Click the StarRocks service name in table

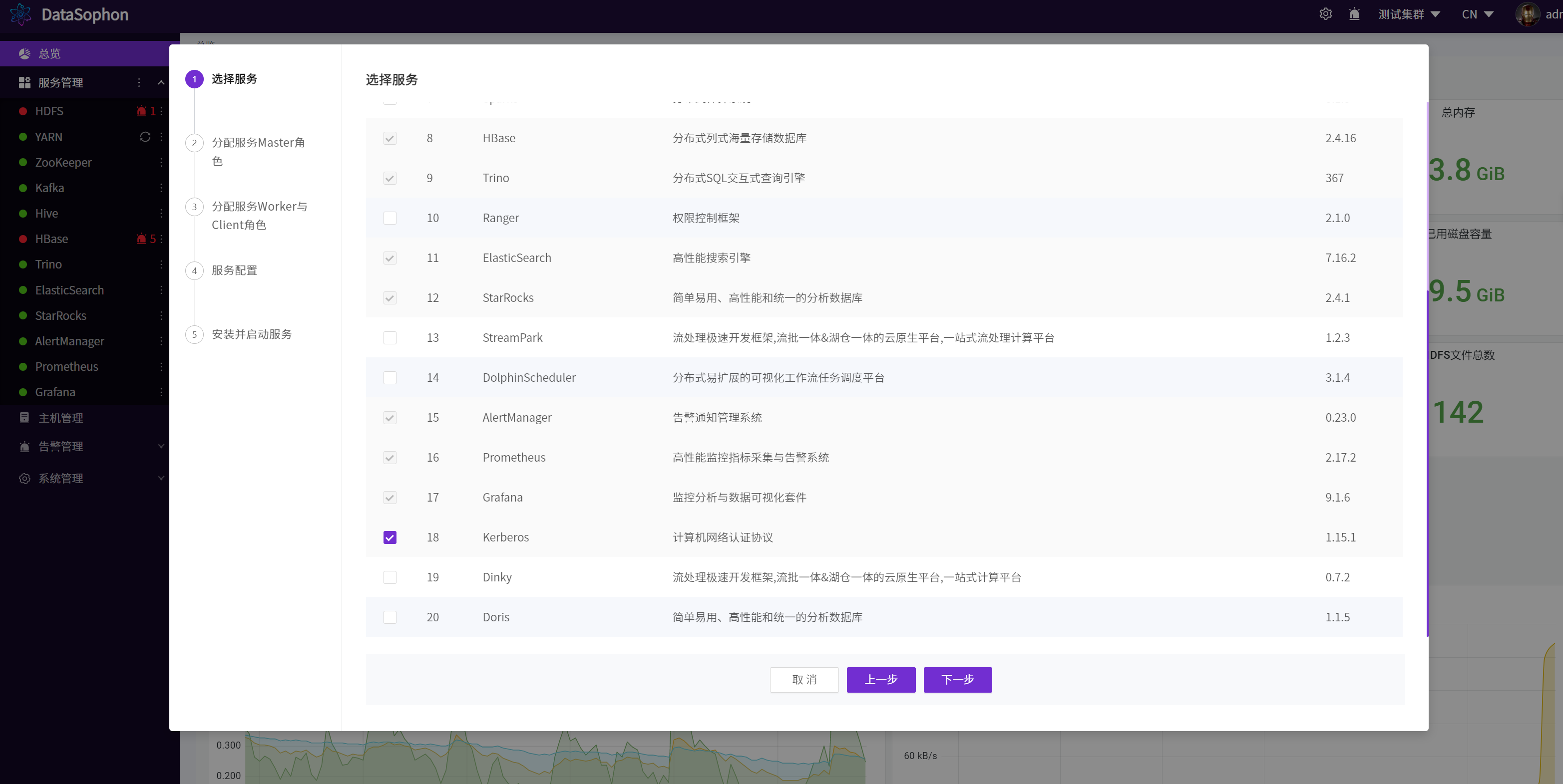tap(508, 298)
